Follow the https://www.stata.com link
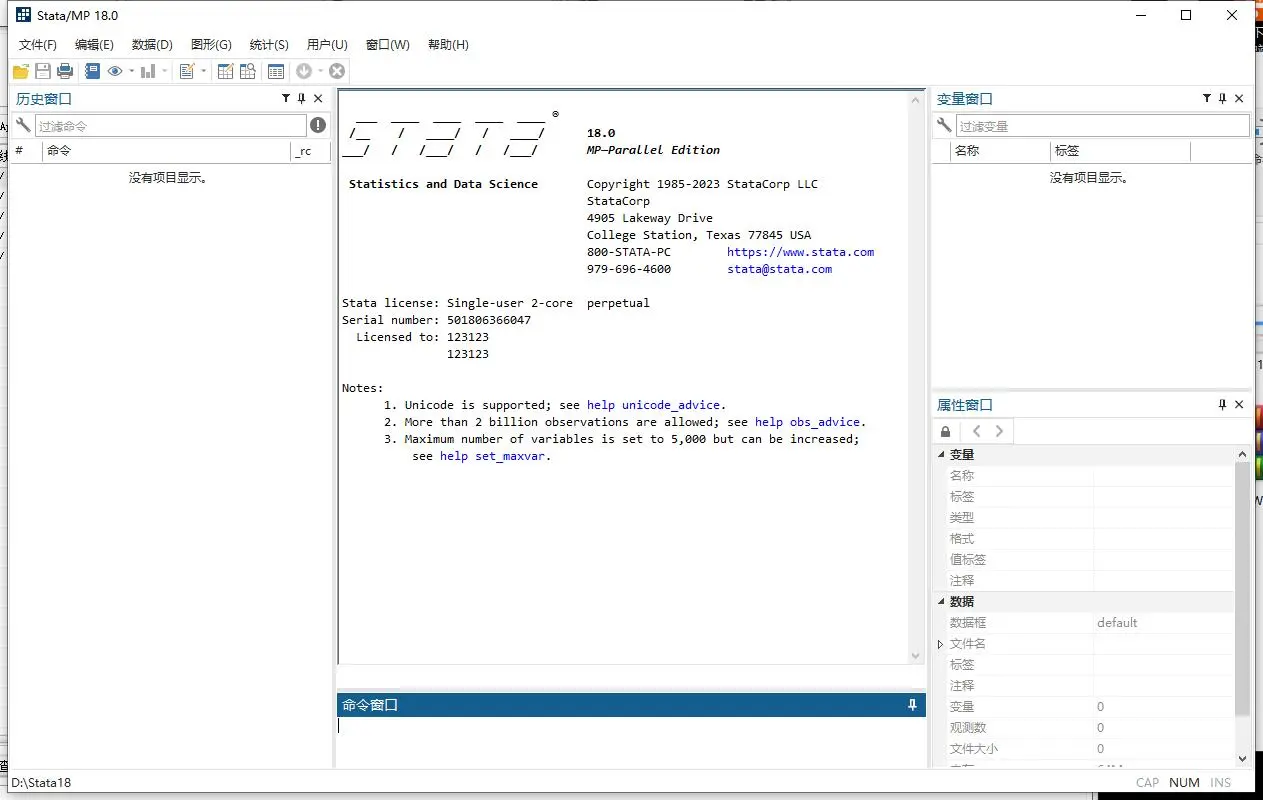Viewport: 1263px width, 800px height. pyautogui.click(x=800, y=251)
